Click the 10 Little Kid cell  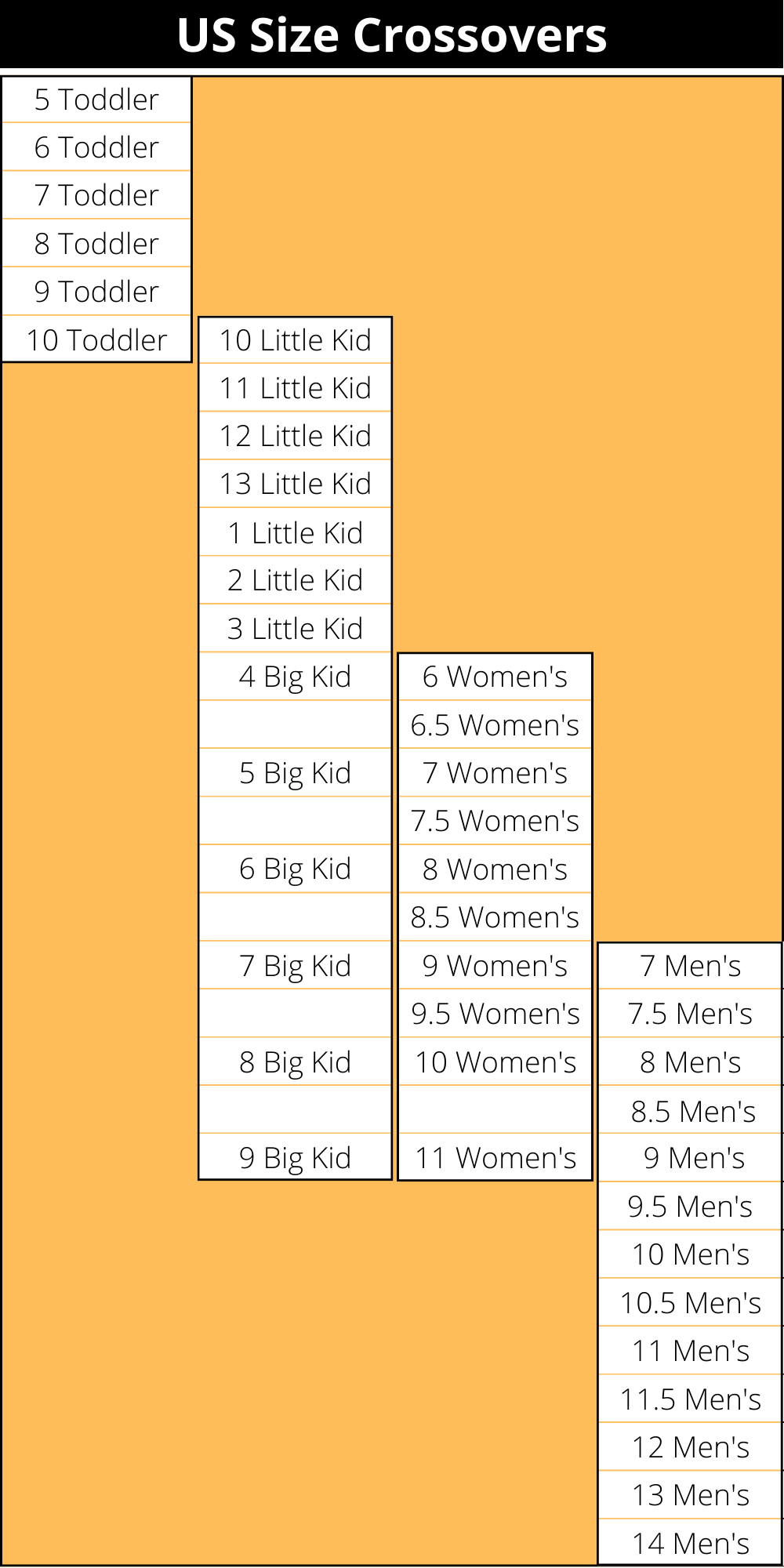tap(295, 340)
